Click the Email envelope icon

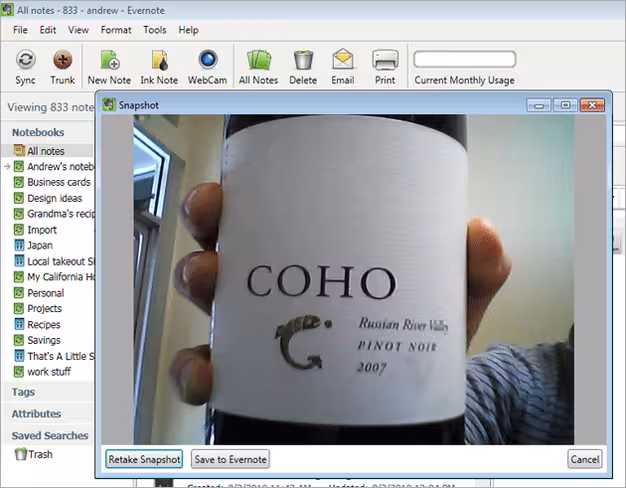coord(343,60)
